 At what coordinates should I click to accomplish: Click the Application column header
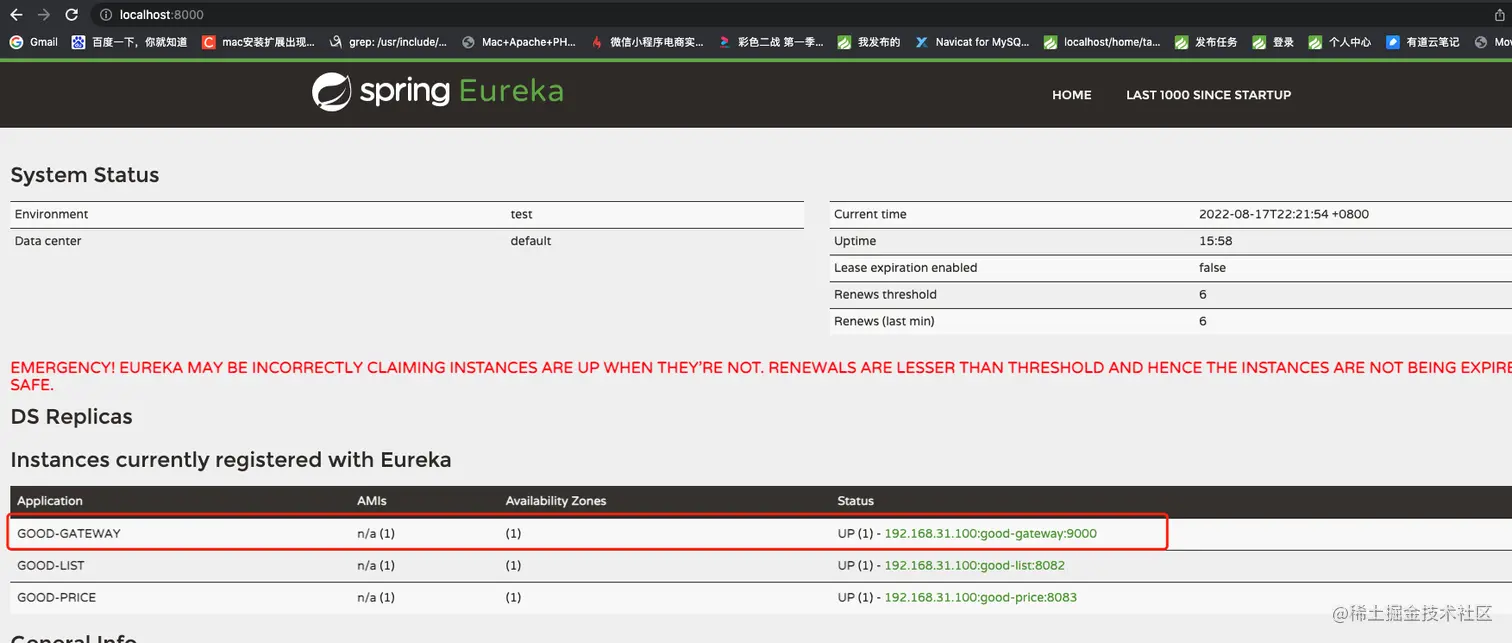50,501
